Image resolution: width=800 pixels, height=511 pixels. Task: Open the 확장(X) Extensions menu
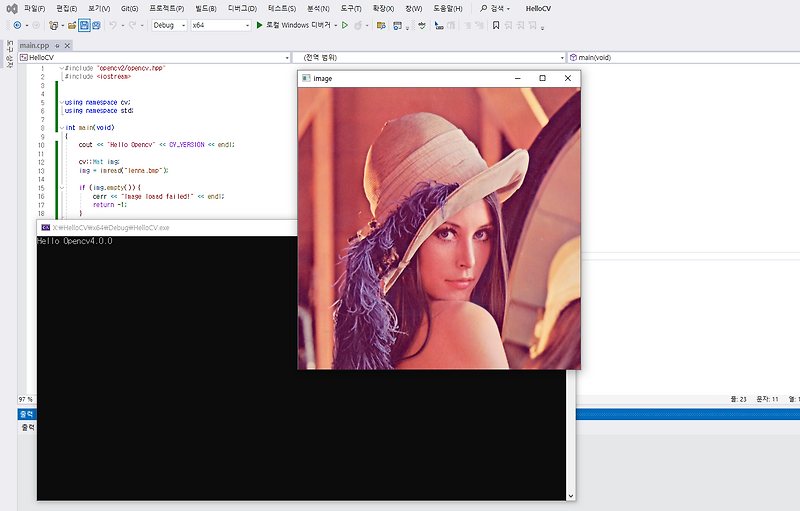[x=383, y=9]
